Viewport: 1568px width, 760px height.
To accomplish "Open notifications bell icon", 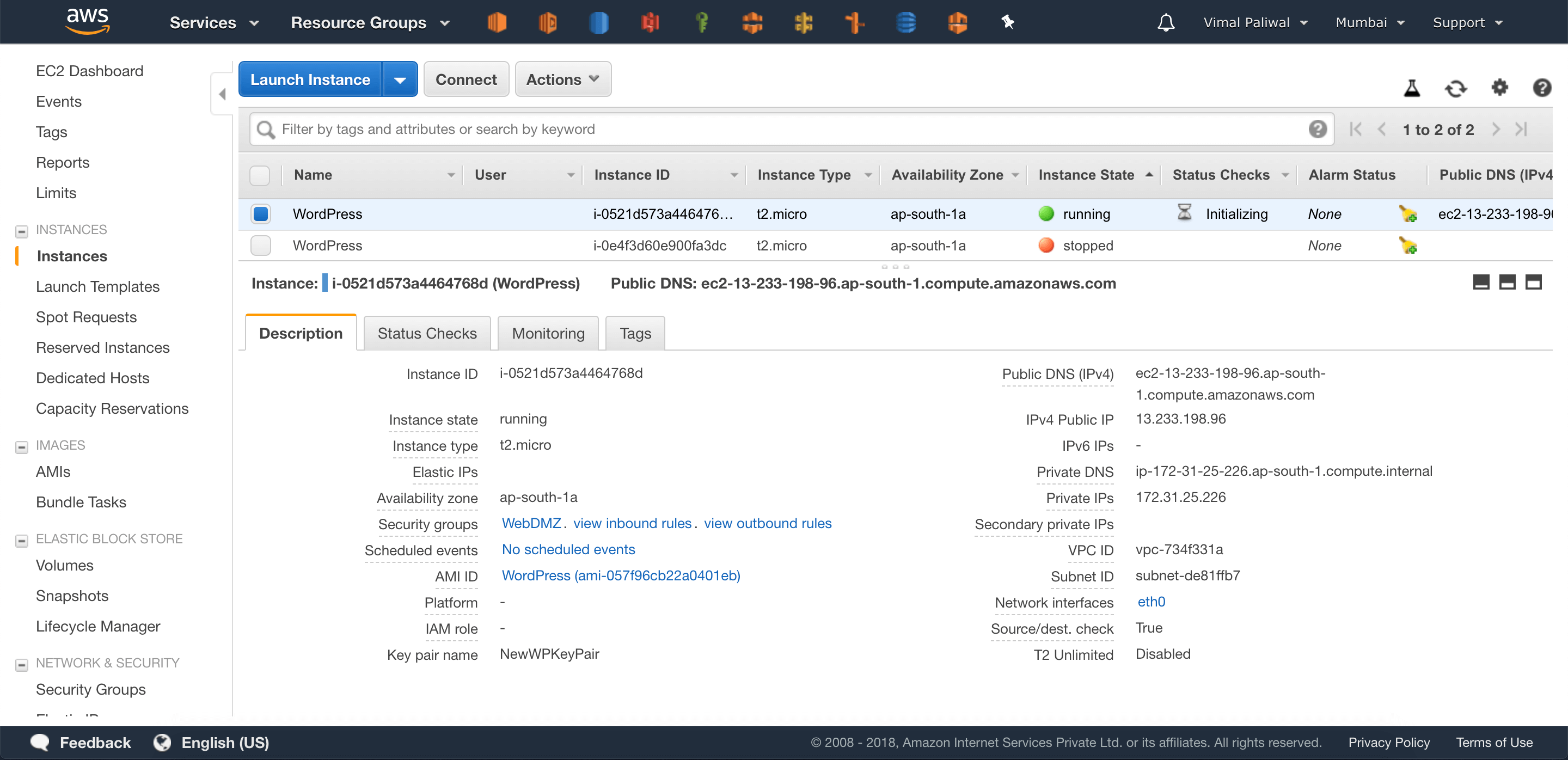I will [x=1165, y=22].
